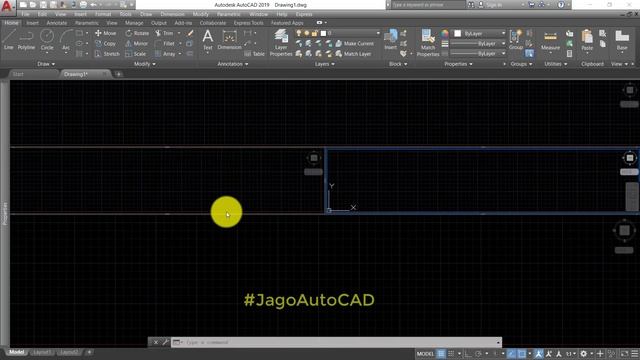Viewport: 640px width, 360px height.
Task: Open the Annotate ribbon tab
Action: click(57, 23)
